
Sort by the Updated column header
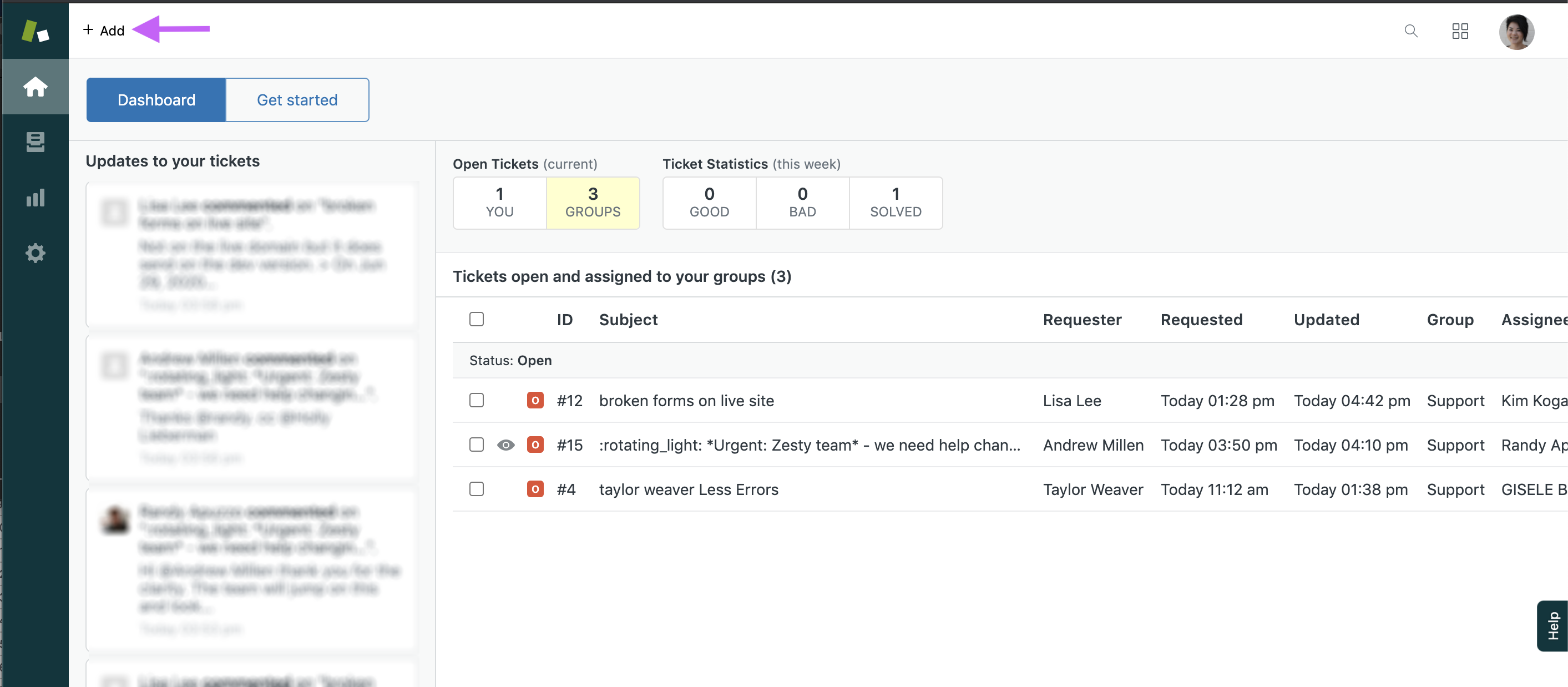click(x=1326, y=320)
